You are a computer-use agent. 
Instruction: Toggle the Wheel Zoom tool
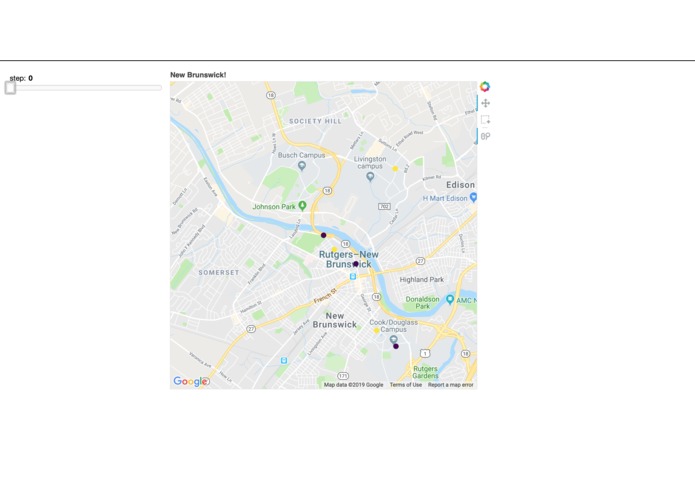click(485, 136)
